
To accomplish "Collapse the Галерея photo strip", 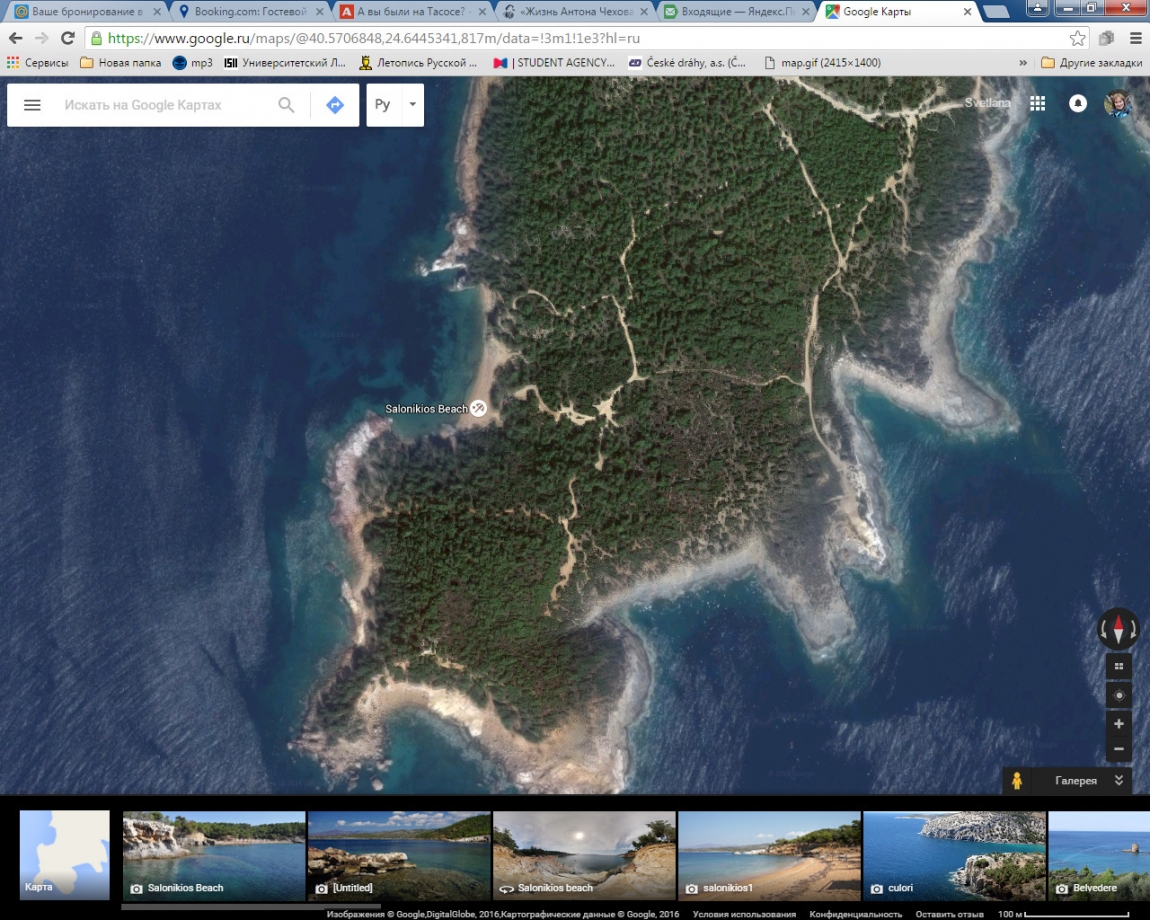I will (x=1118, y=781).
